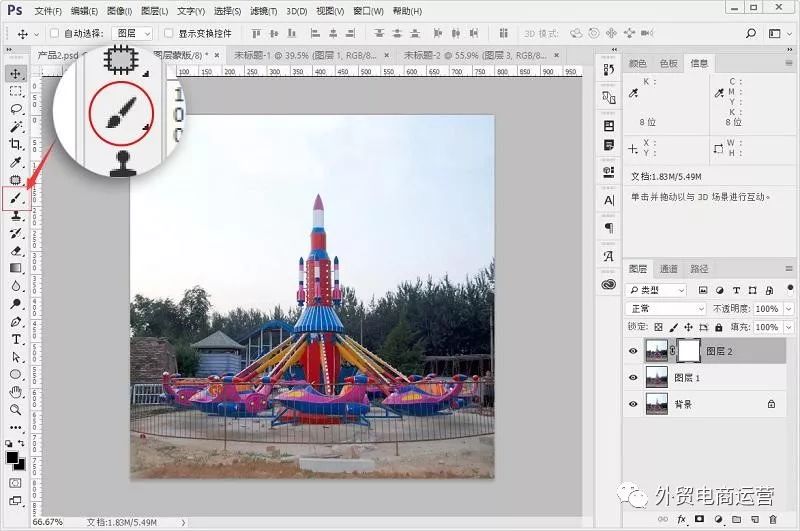Switch to 未标题-2 document tab
Image resolution: width=800 pixels, height=531 pixels.
click(x=476, y=55)
